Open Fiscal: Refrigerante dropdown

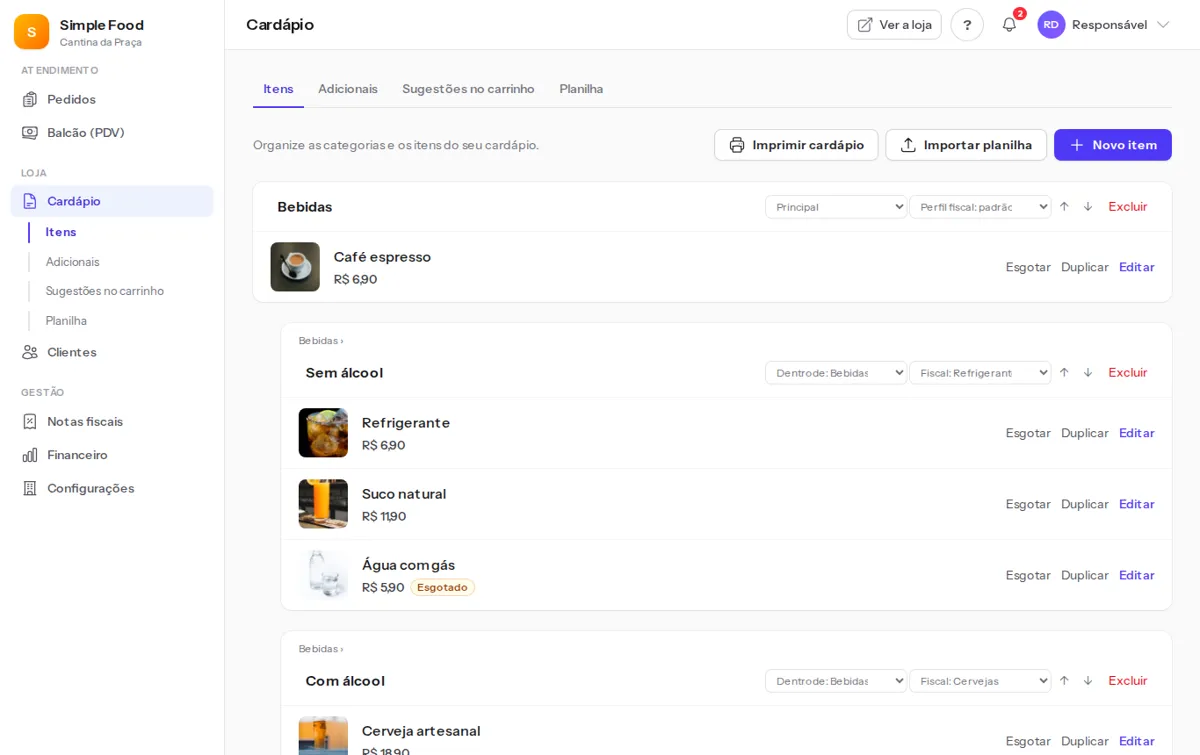980,373
